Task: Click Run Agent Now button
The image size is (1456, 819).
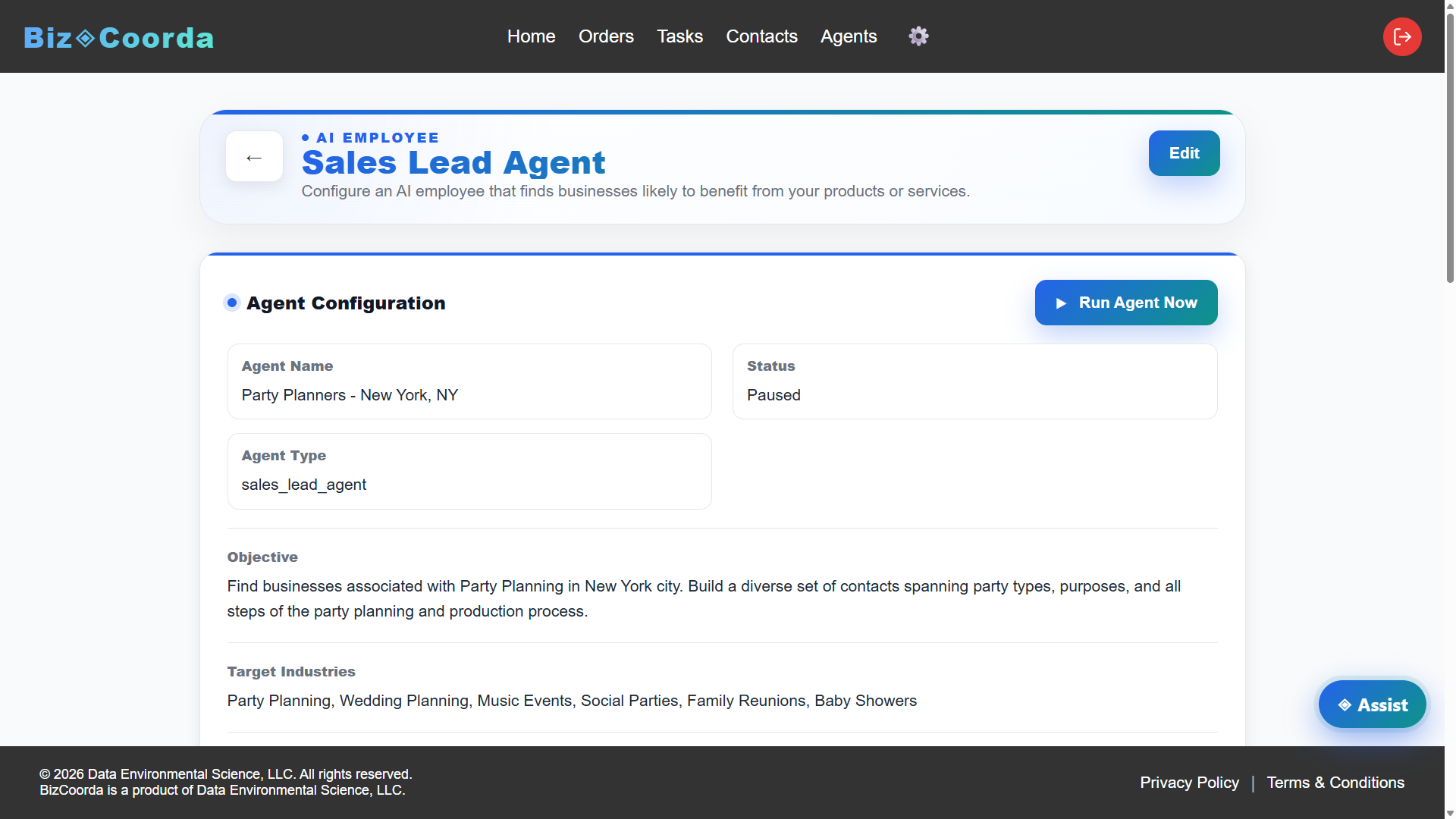Action: click(x=1126, y=303)
